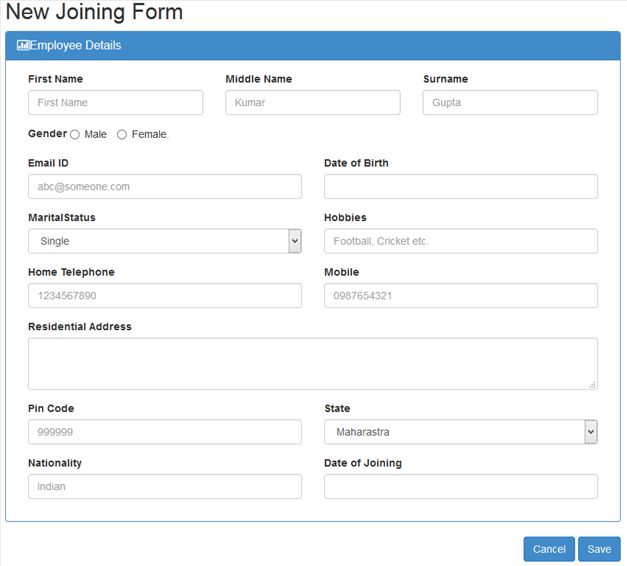Click the Save button
Viewport: 627px width, 566px height.
[599, 549]
